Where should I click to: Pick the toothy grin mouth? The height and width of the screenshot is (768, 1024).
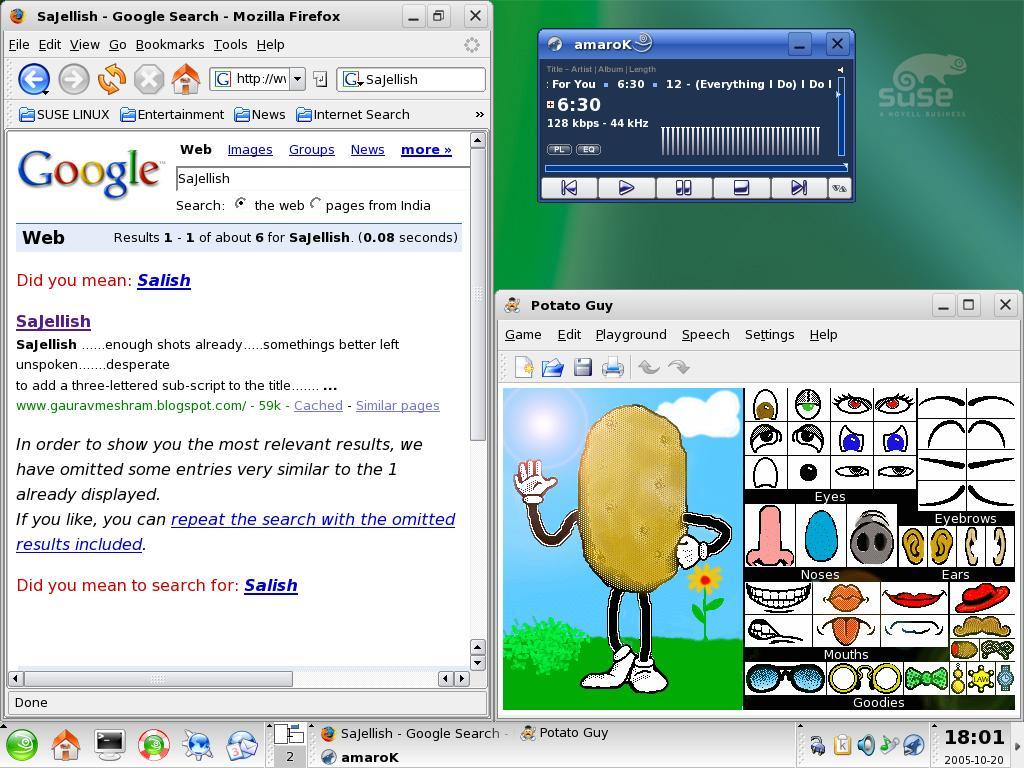click(778, 596)
